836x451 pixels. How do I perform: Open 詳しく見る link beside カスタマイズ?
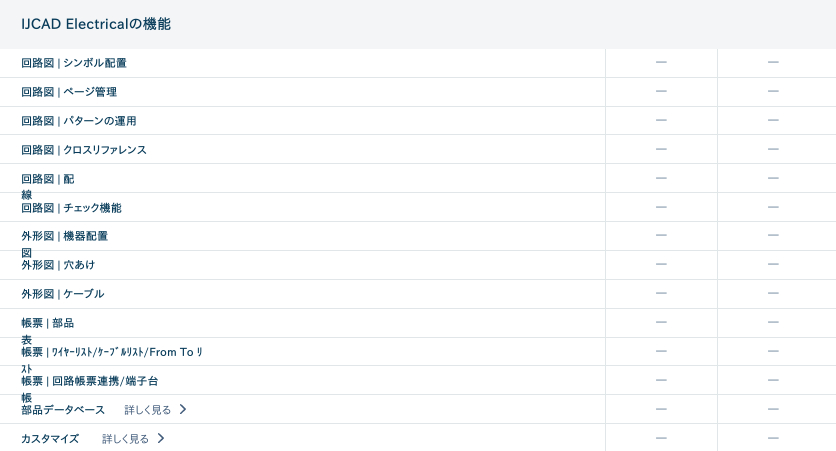tap(126, 439)
